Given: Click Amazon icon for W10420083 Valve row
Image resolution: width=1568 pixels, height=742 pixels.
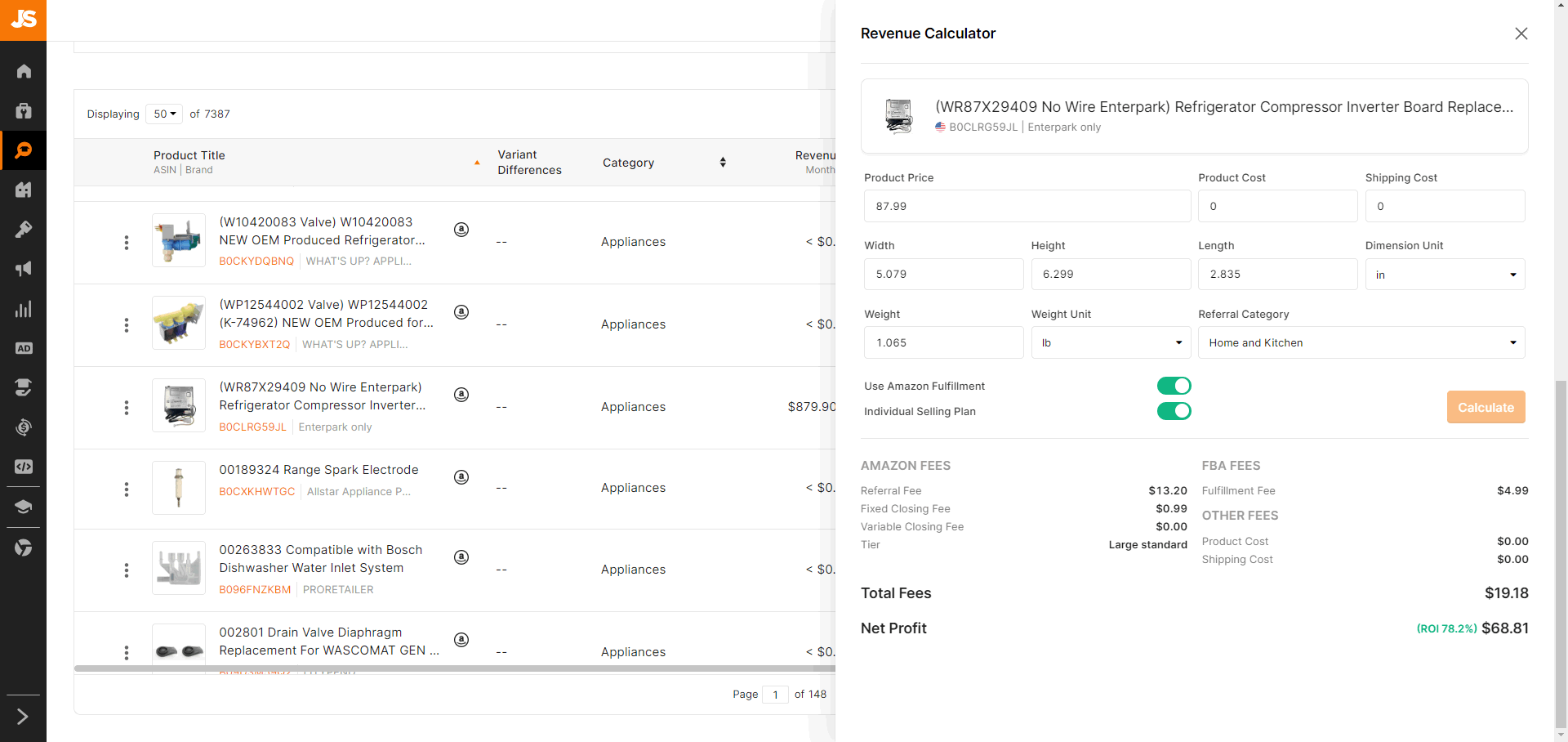Looking at the screenshot, I should (461, 230).
